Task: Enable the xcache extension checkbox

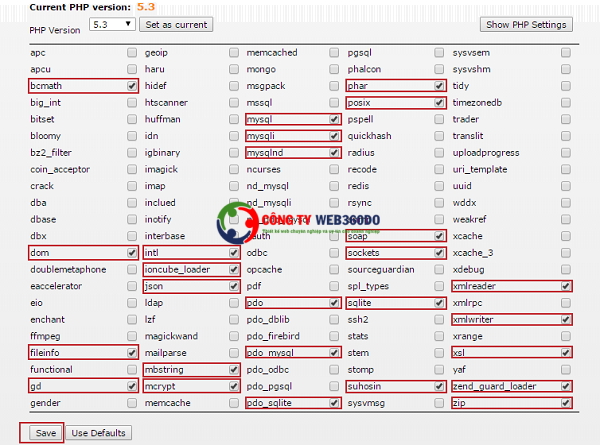Action: (566, 236)
